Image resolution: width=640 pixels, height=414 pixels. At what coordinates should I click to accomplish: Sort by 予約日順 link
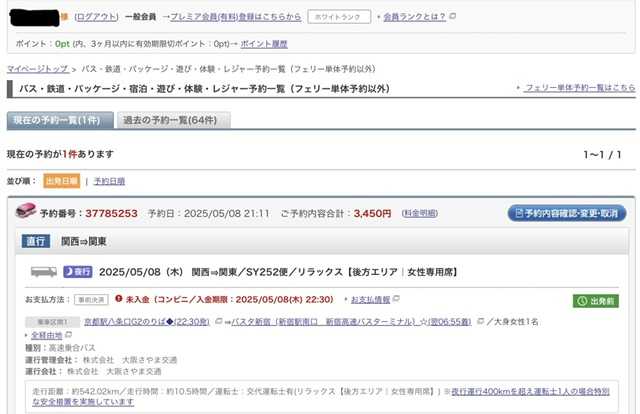[x=109, y=181]
